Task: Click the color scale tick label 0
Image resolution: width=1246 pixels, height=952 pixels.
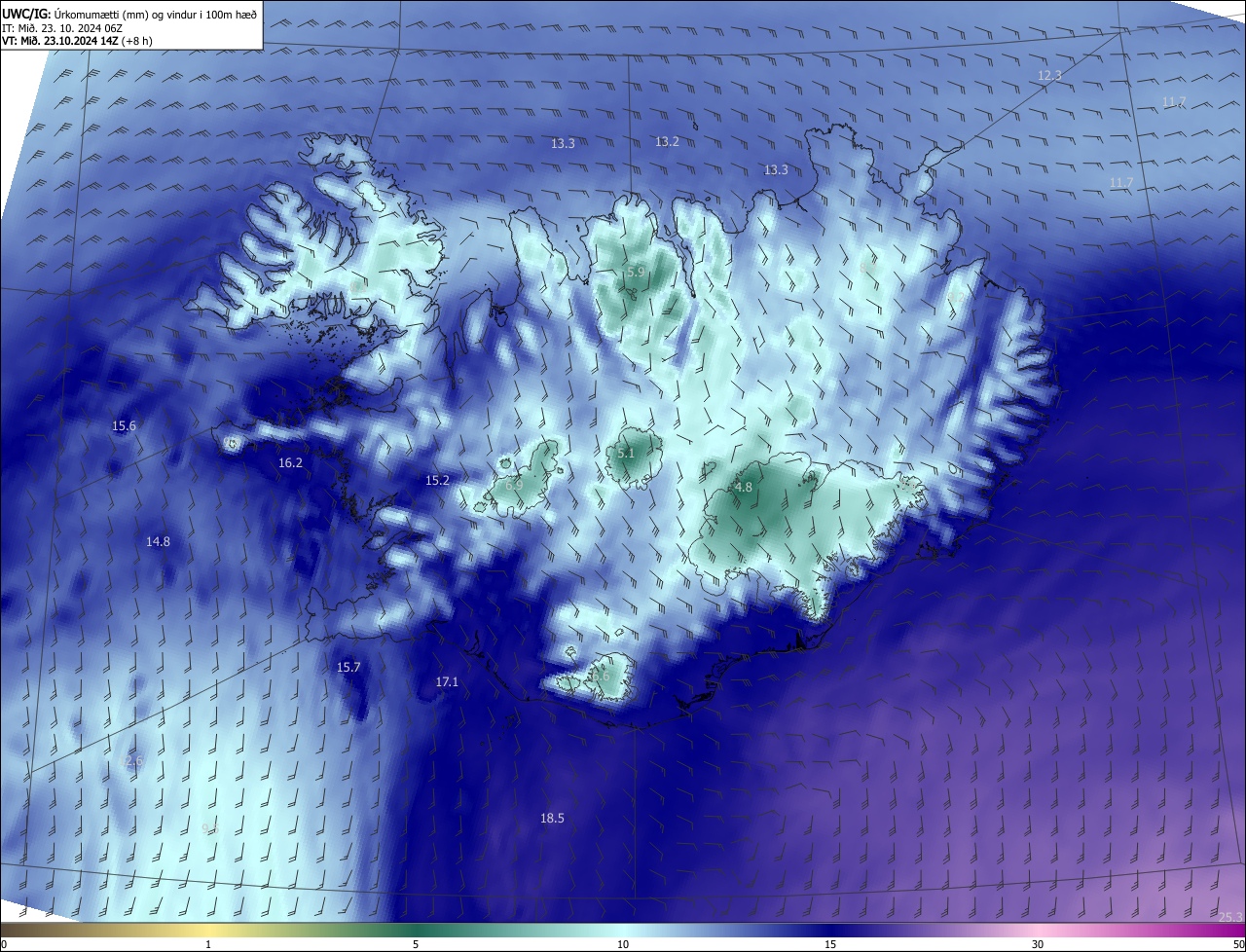Action: coord(4,944)
